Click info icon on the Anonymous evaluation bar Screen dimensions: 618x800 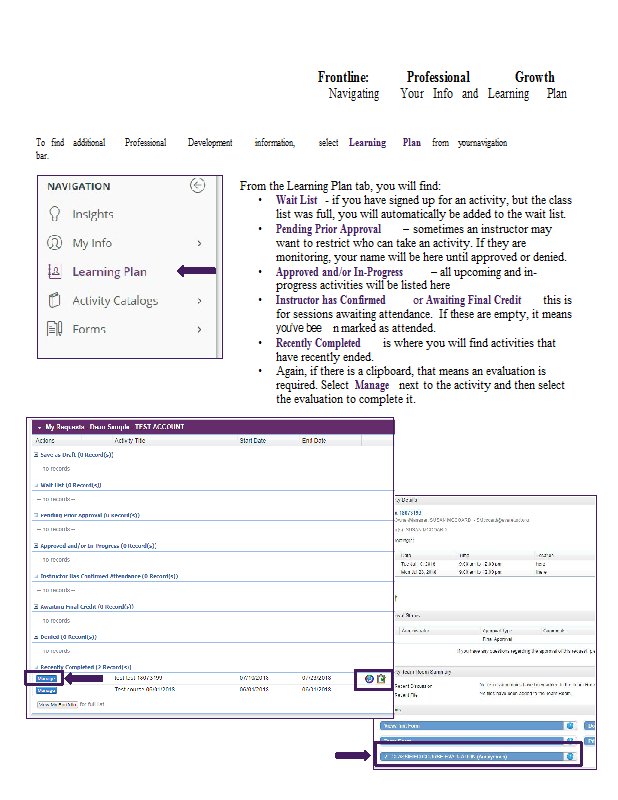[x=570, y=757]
